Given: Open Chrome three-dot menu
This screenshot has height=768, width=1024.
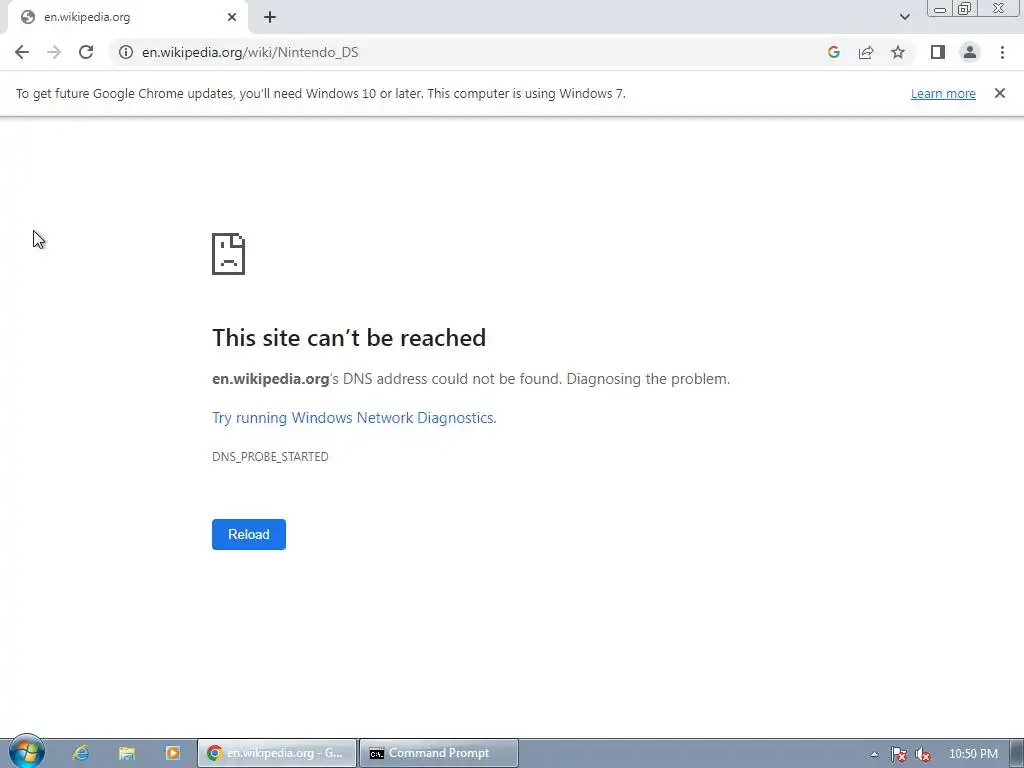Looking at the screenshot, I should (1002, 52).
